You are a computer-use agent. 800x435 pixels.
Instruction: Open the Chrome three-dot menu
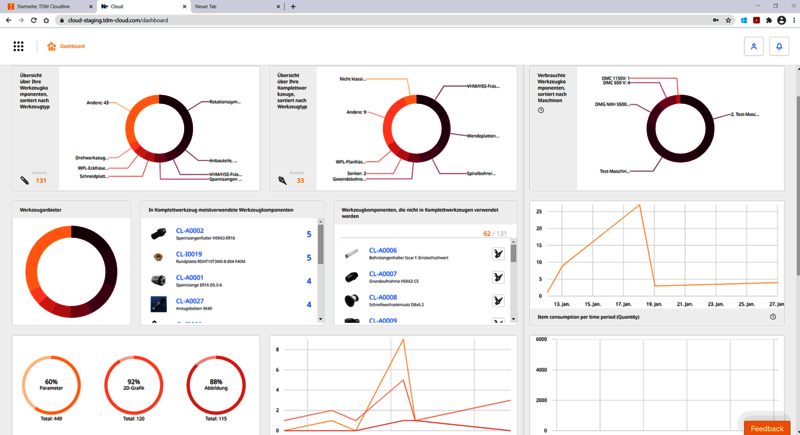pos(793,20)
